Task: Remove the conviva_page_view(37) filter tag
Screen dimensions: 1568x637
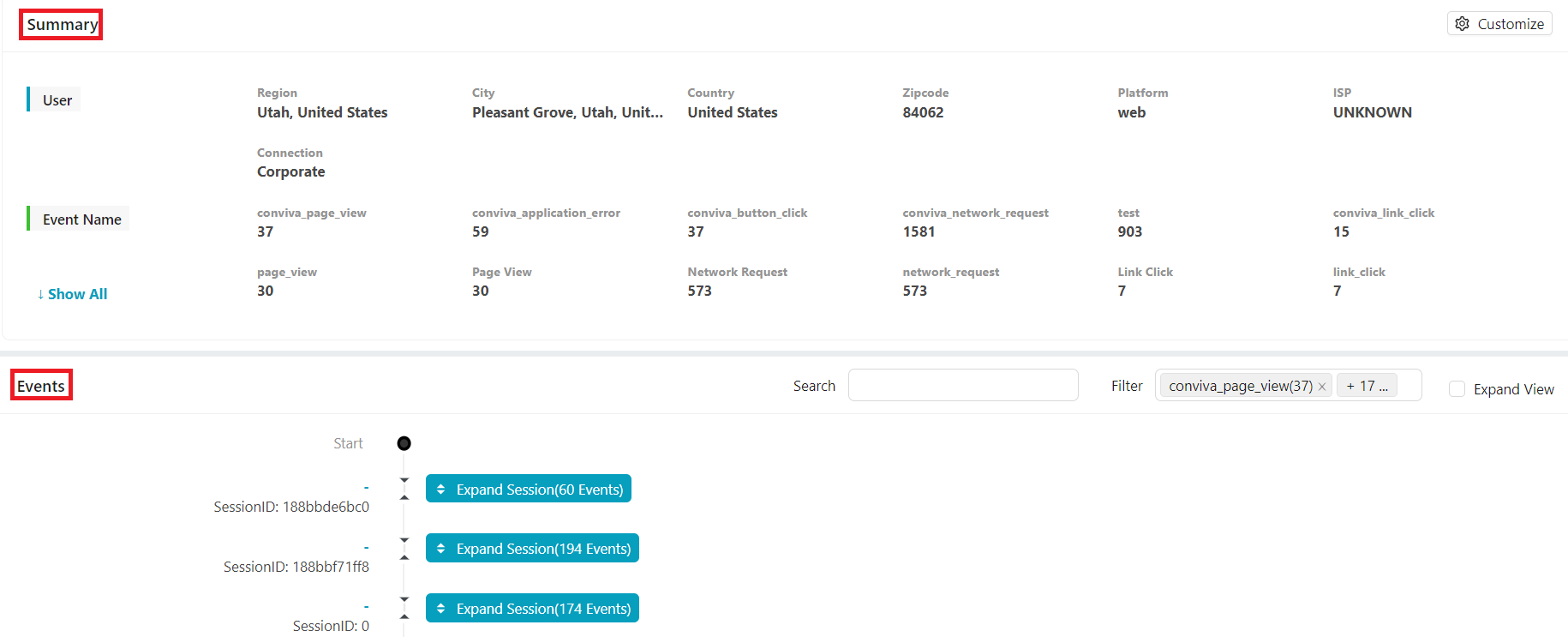Action: coord(1322,387)
